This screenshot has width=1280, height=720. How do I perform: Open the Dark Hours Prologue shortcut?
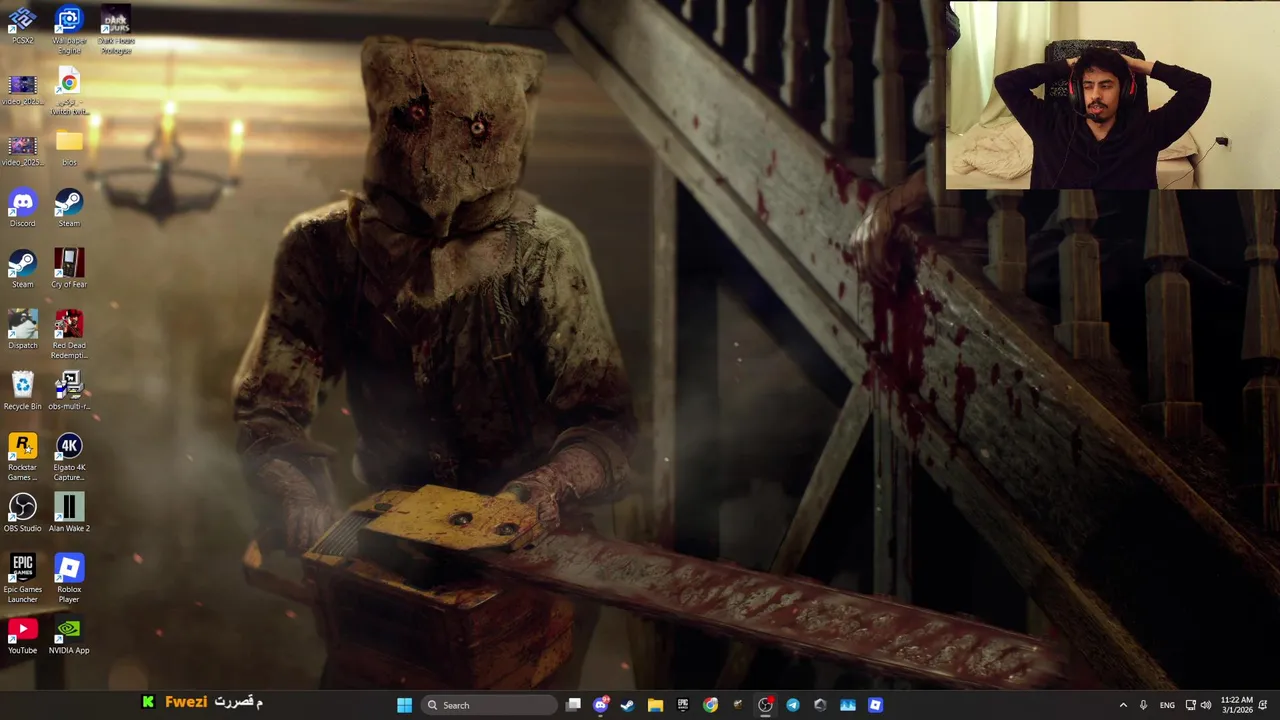(116, 30)
